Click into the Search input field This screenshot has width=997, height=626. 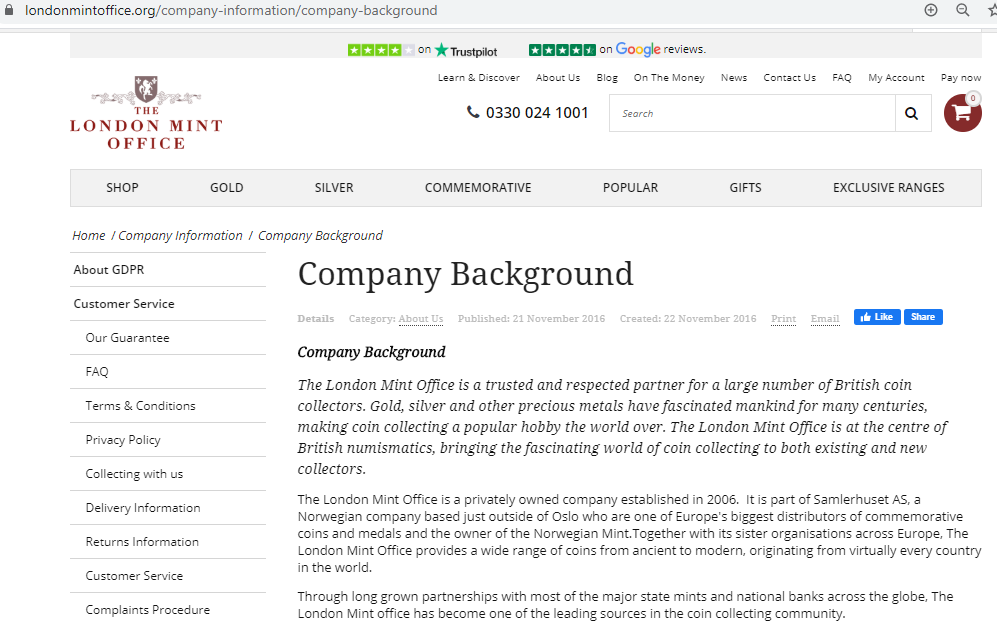(x=751, y=114)
